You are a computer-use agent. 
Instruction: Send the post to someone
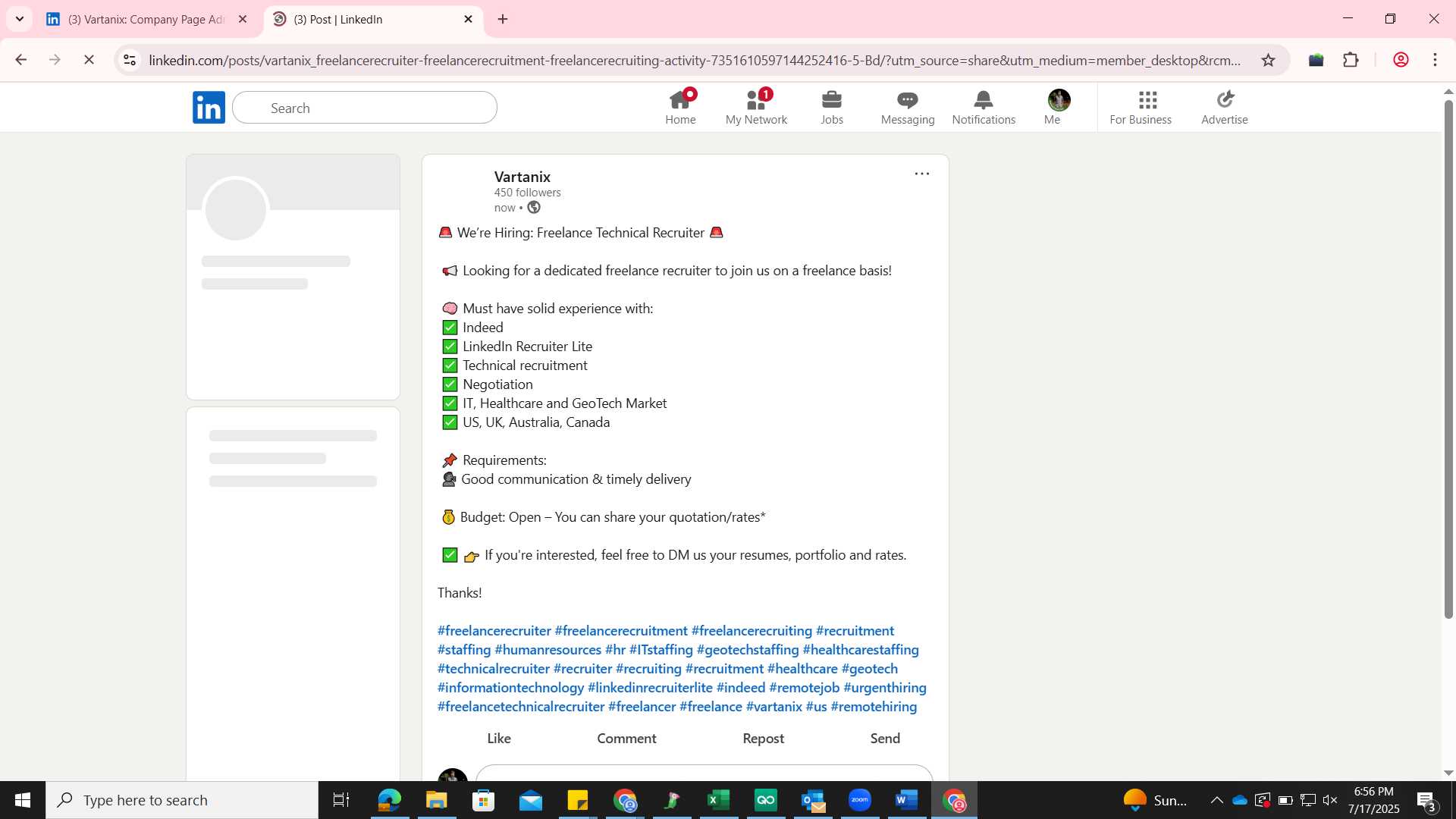(x=885, y=739)
